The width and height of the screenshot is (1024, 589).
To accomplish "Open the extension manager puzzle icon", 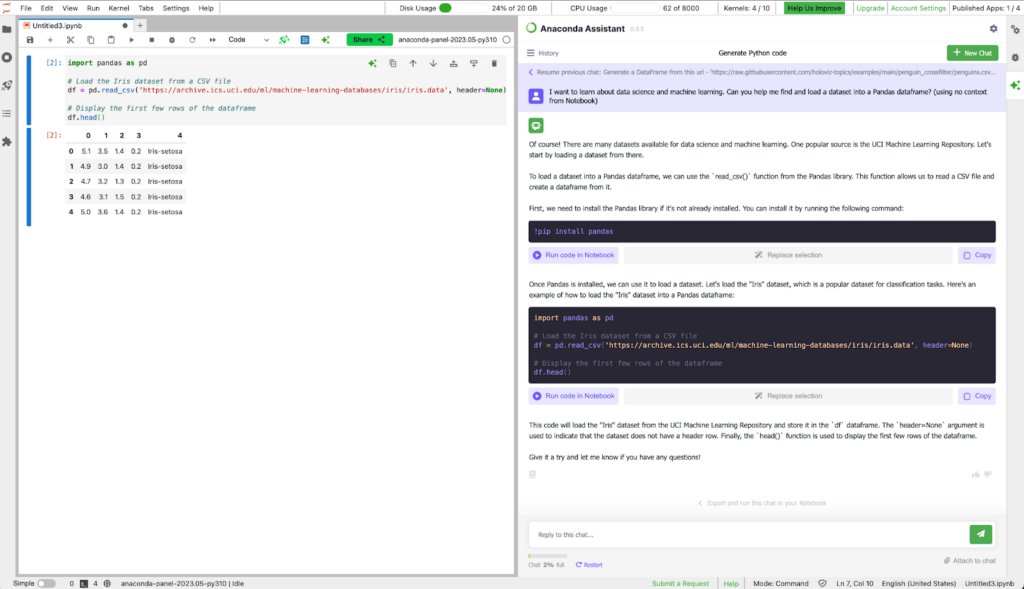I will click(x=7, y=142).
